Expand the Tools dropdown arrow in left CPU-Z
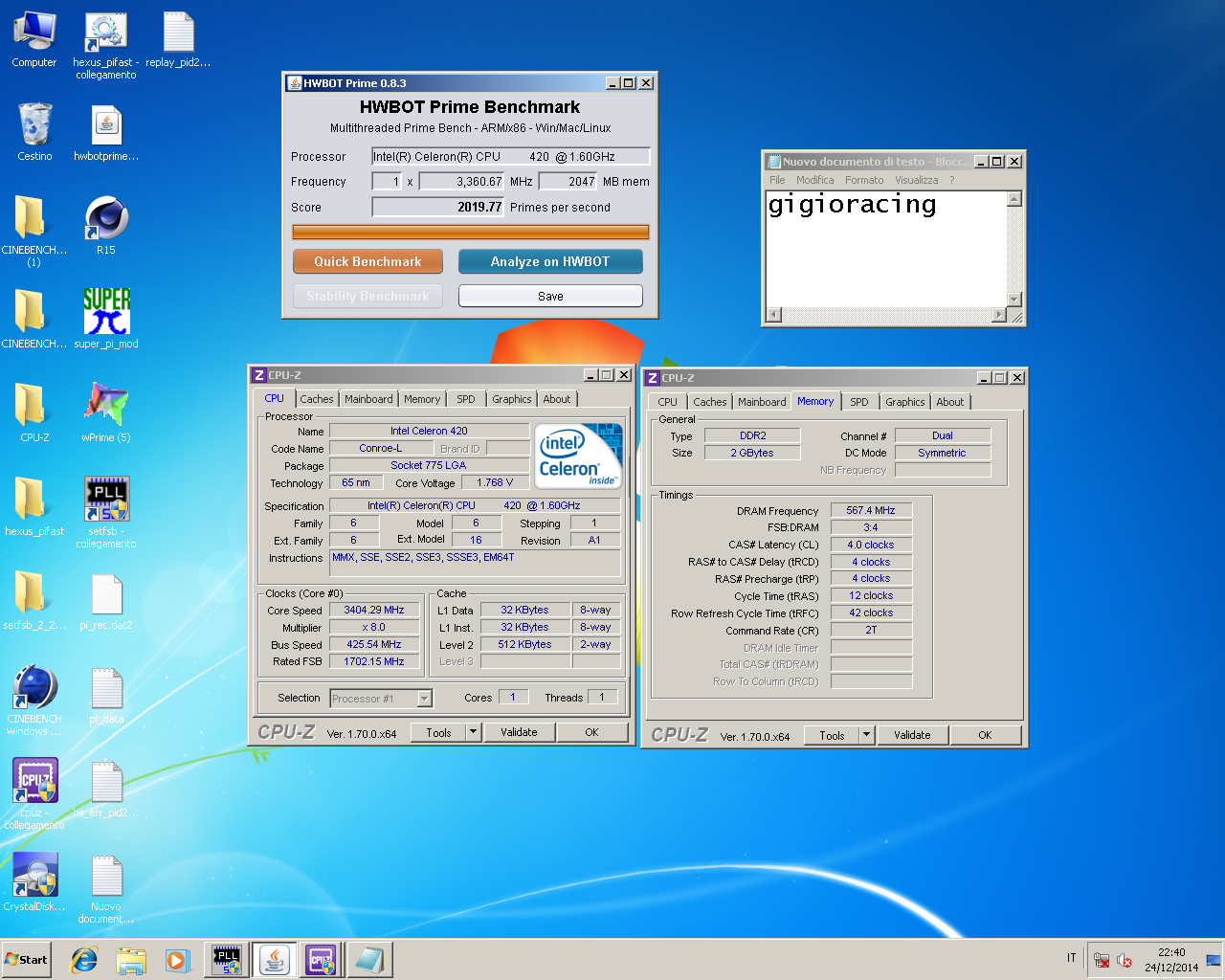Image resolution: width=1225 pixels, height=980 pixels. pyautogui.click(x=473, y=732)
